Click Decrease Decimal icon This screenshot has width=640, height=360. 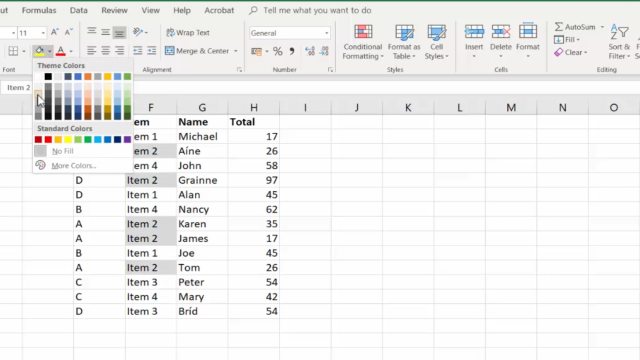pyautogui.click(x=324, y=51)
